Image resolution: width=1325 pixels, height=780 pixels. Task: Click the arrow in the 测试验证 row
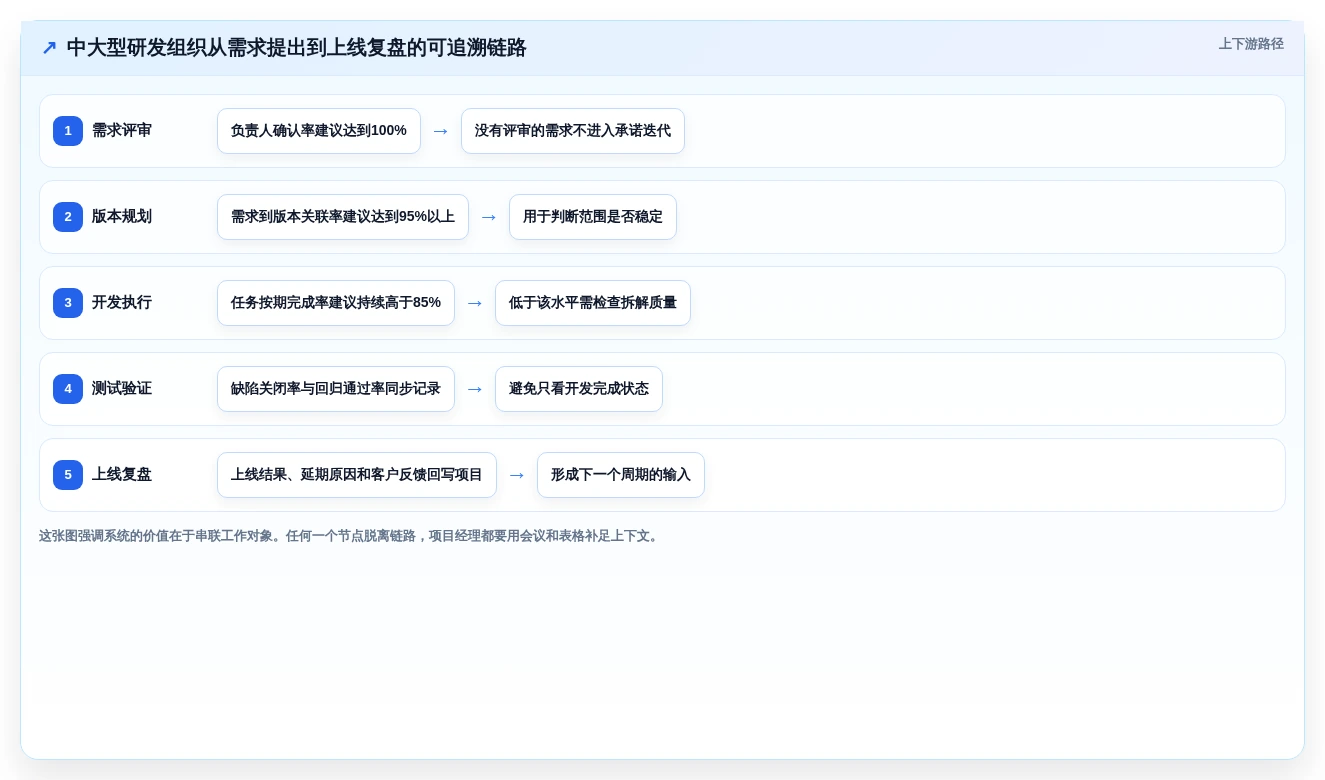(x=475, y=389)
